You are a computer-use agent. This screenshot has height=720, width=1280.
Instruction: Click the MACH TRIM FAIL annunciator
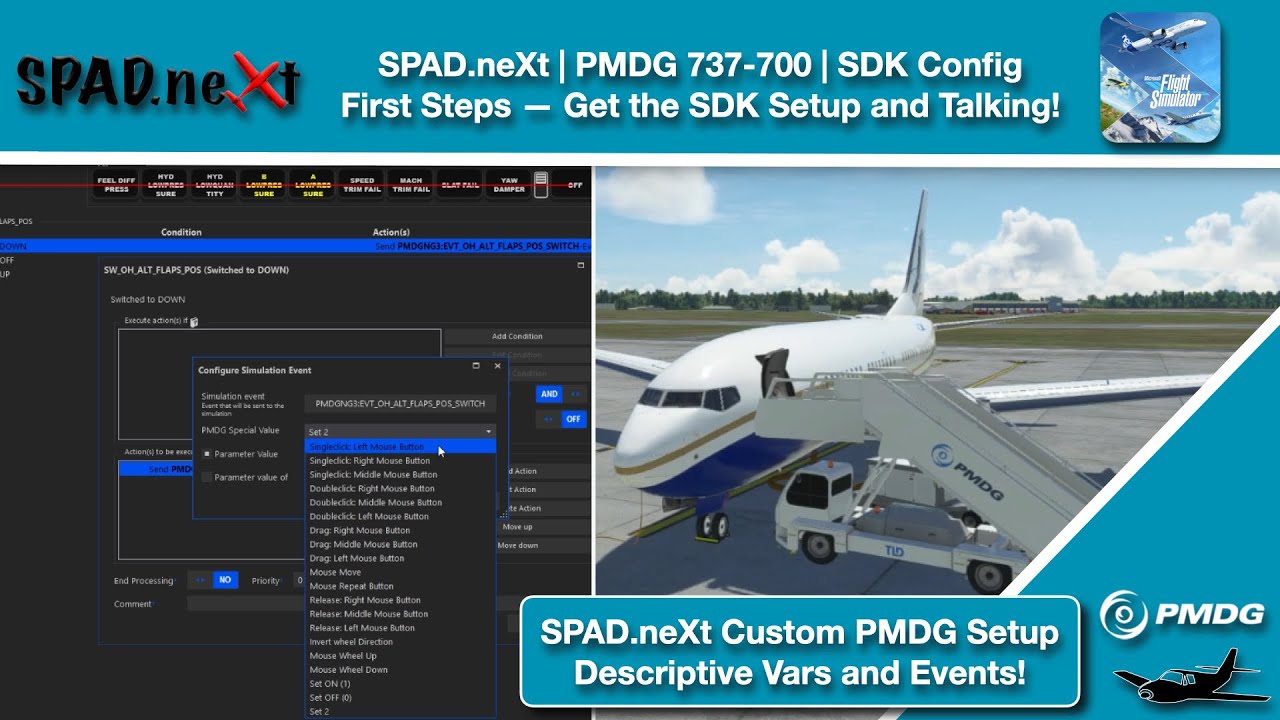[x=410, y=185]
